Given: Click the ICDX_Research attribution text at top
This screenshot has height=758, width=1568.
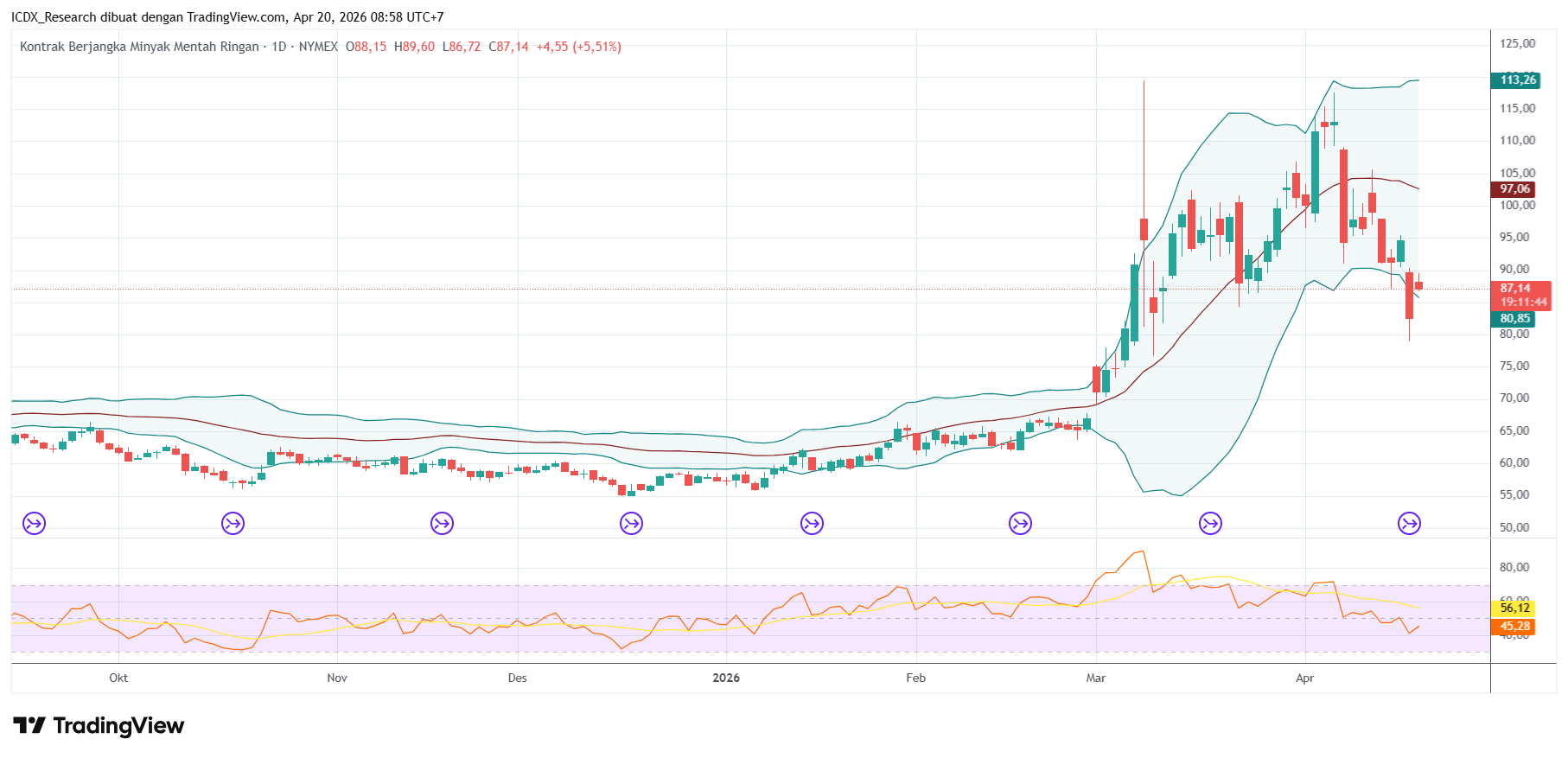Looking at the screenshot, I should (227, 17).
